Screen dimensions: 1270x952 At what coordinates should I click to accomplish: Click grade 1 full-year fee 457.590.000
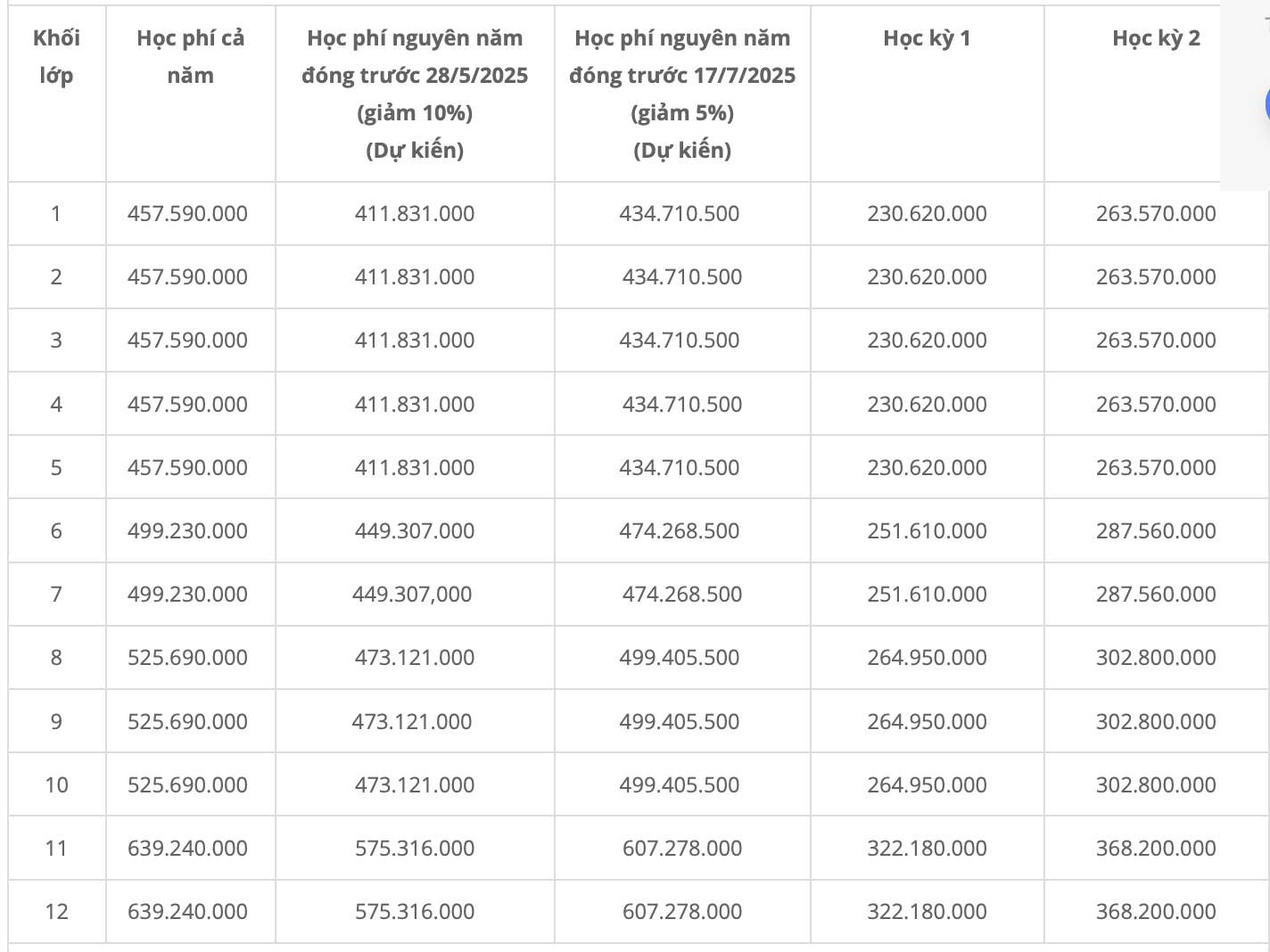coord(187,214)
